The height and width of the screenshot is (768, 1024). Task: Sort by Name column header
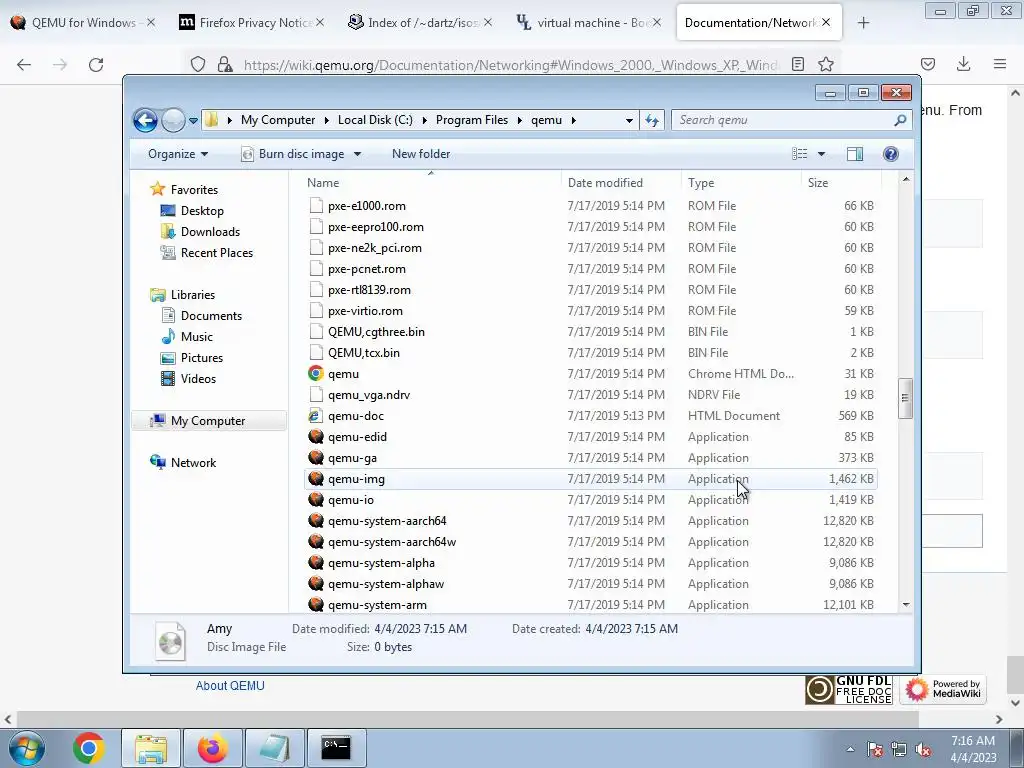click(x=431, y=183)
